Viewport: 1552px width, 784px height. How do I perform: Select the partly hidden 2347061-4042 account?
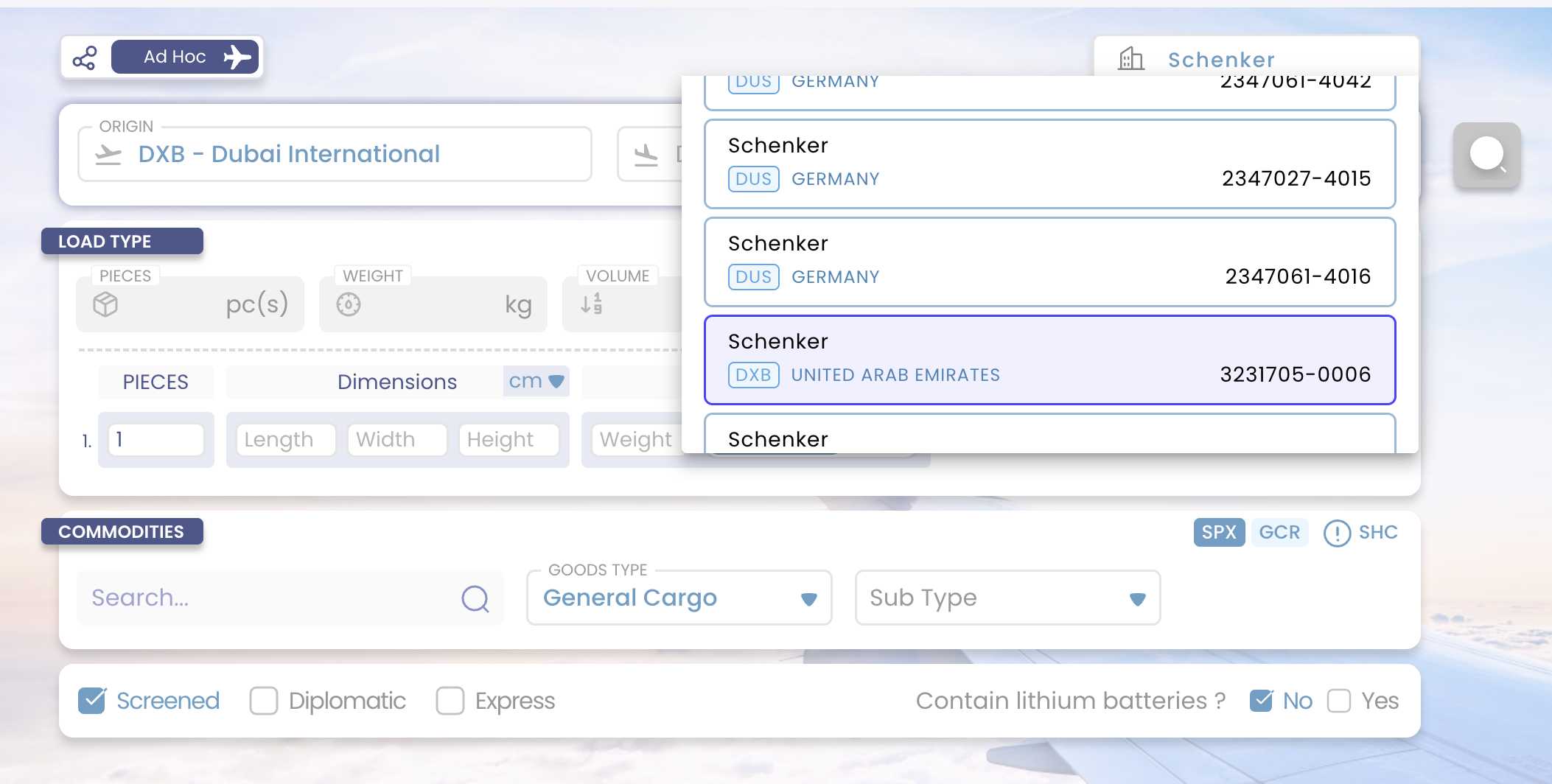(x=1049, y=92)
